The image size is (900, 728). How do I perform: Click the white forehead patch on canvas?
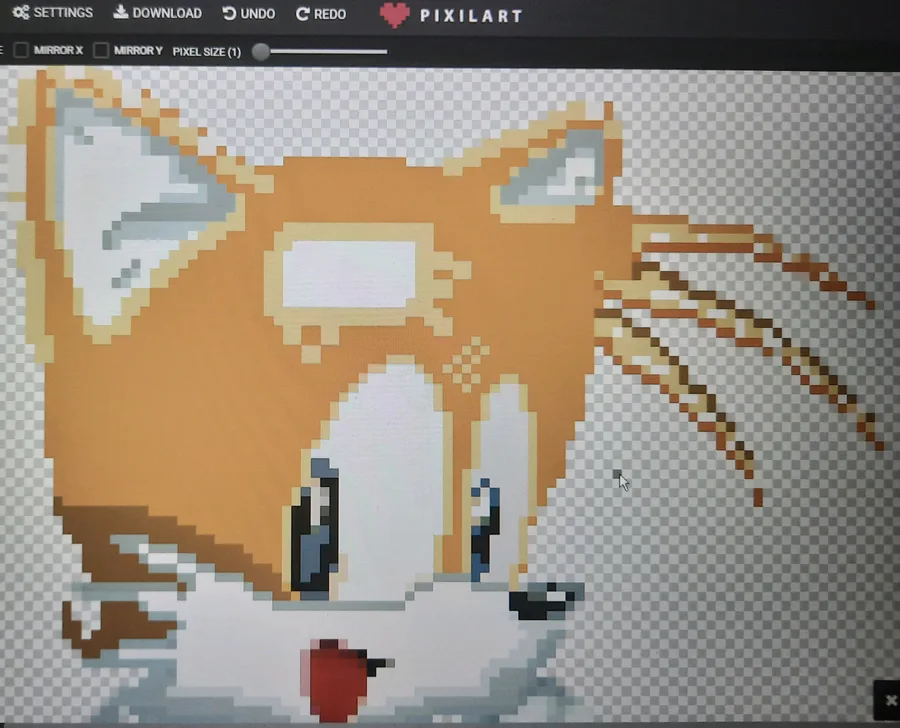pos(349,274)
